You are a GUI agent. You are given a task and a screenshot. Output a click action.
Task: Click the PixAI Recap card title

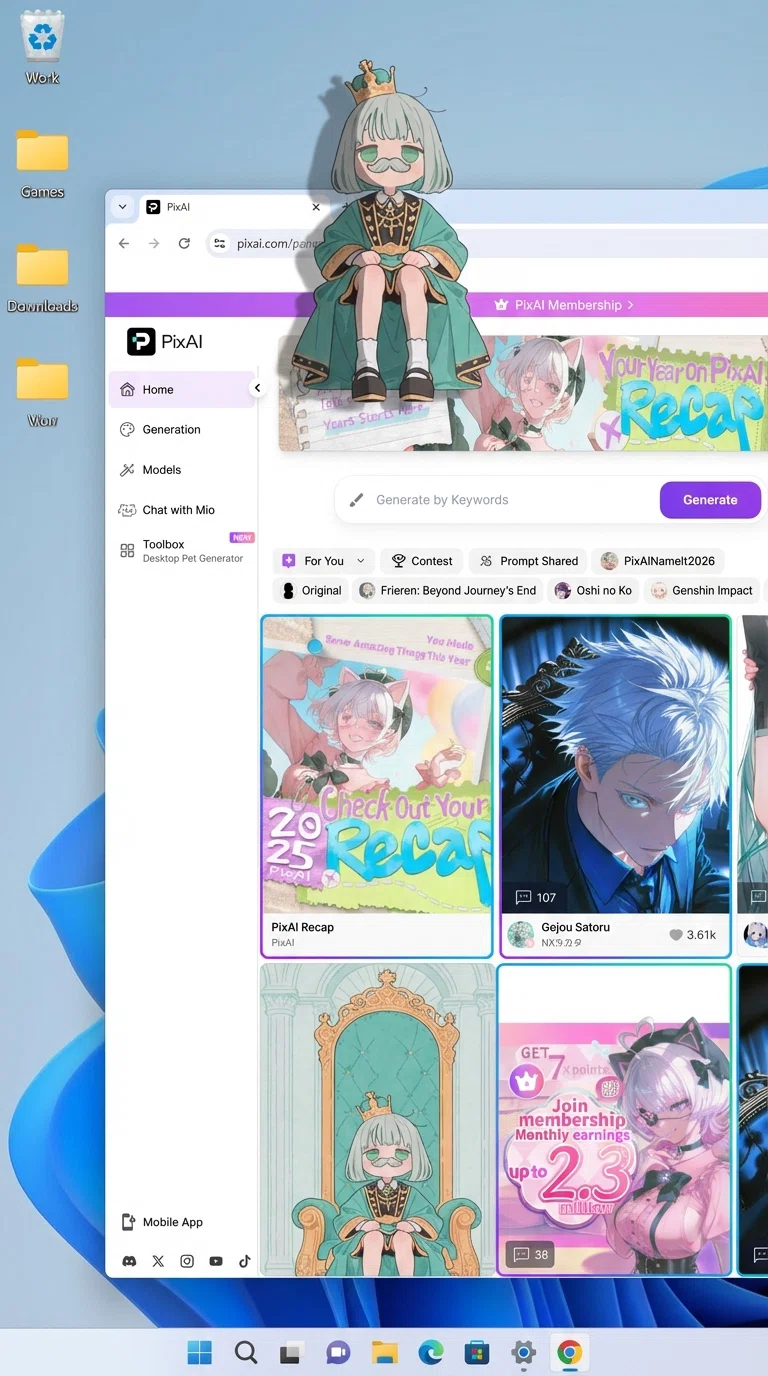303,927
